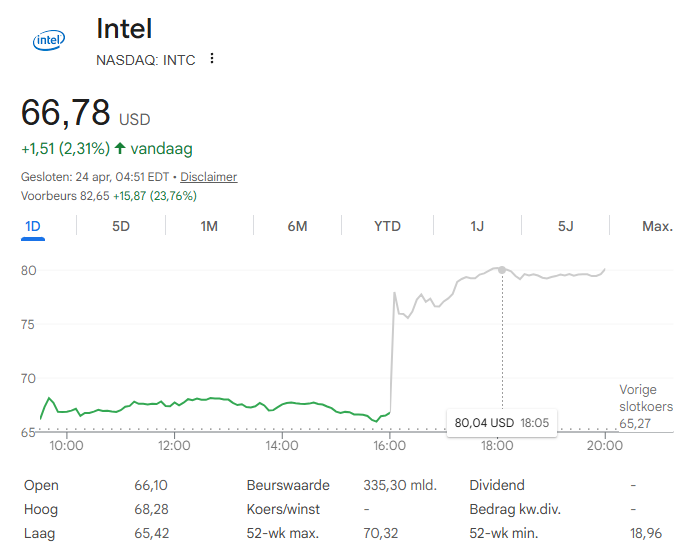Click the 80 price axis label
Viewport: 691px width, 554px height.
coord(29,271)
